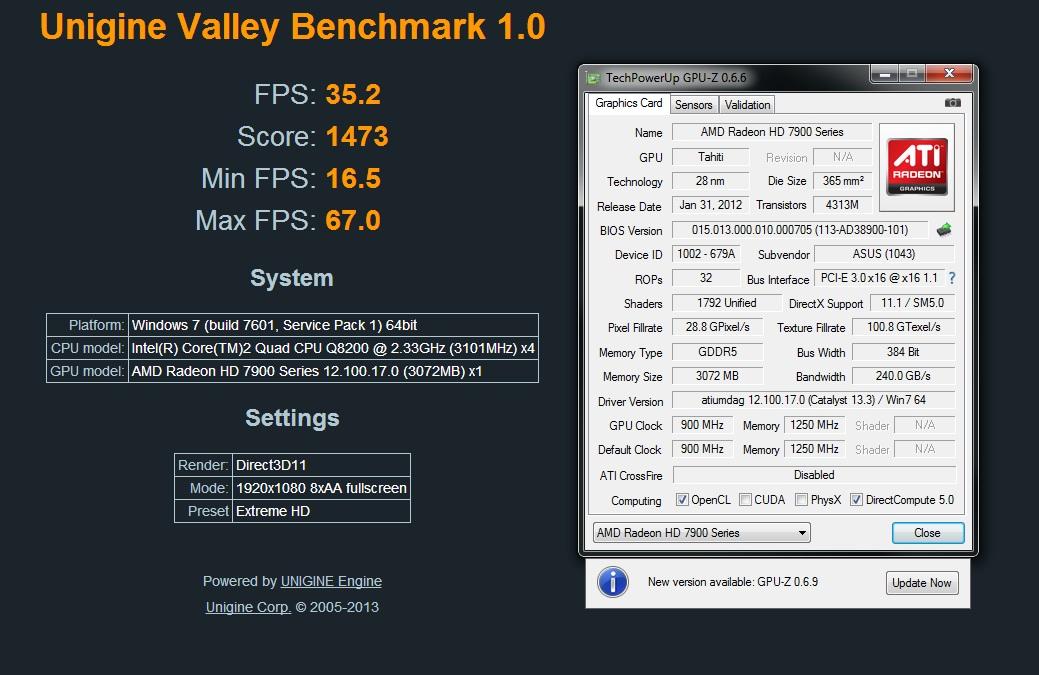Image resolution: width=1039 pixels, height=675 pixels.
Task: Close GPU-Z with the red X
Action: [x=949, y=74]
